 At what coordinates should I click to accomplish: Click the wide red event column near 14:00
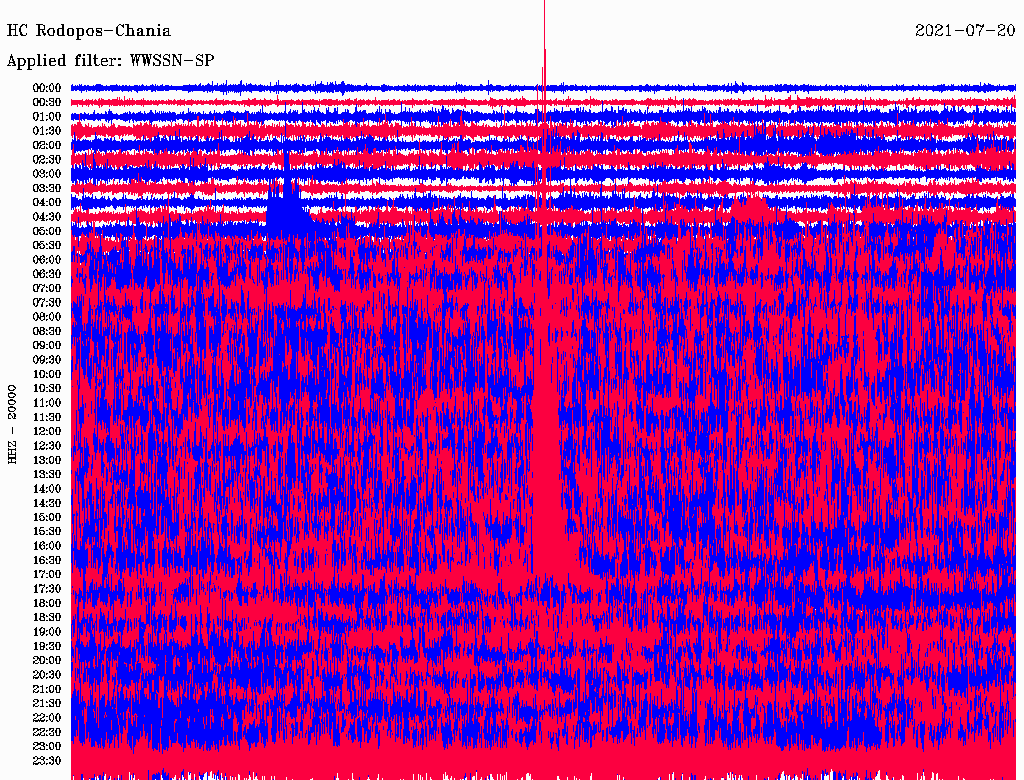[x=547, y=480]
